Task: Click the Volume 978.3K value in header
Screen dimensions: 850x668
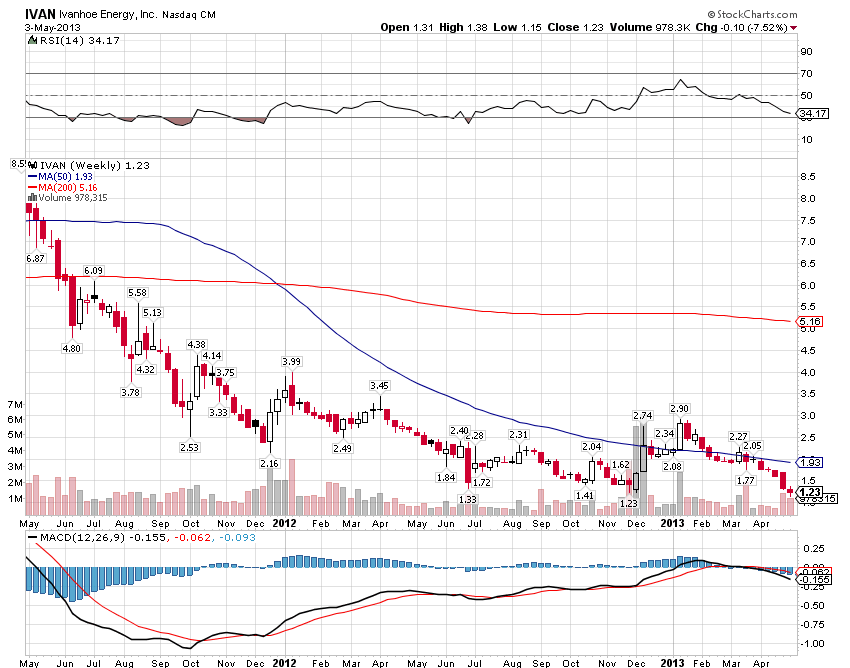Action: coord(649,28)
